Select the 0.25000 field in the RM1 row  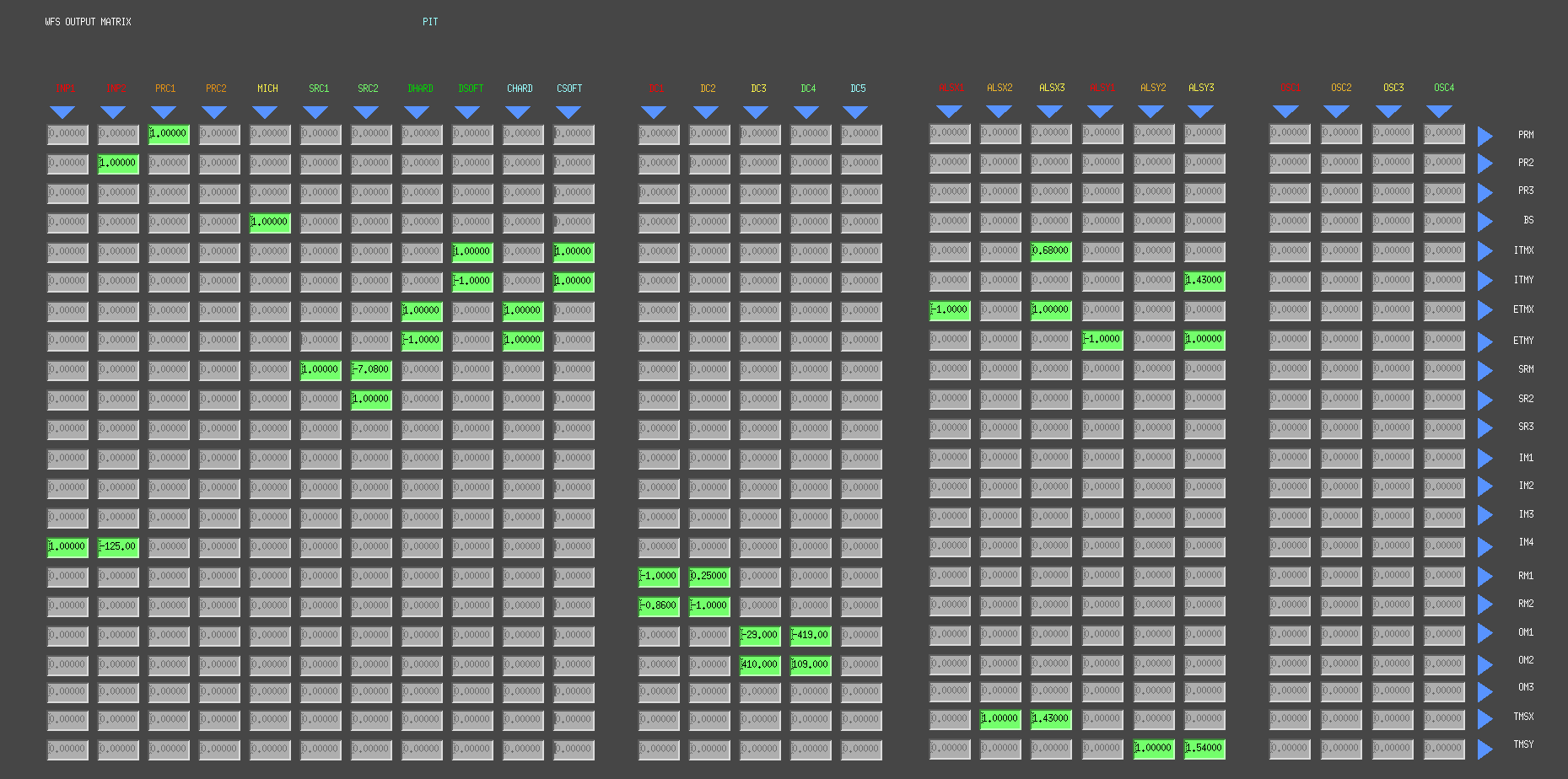coord(709,577)
